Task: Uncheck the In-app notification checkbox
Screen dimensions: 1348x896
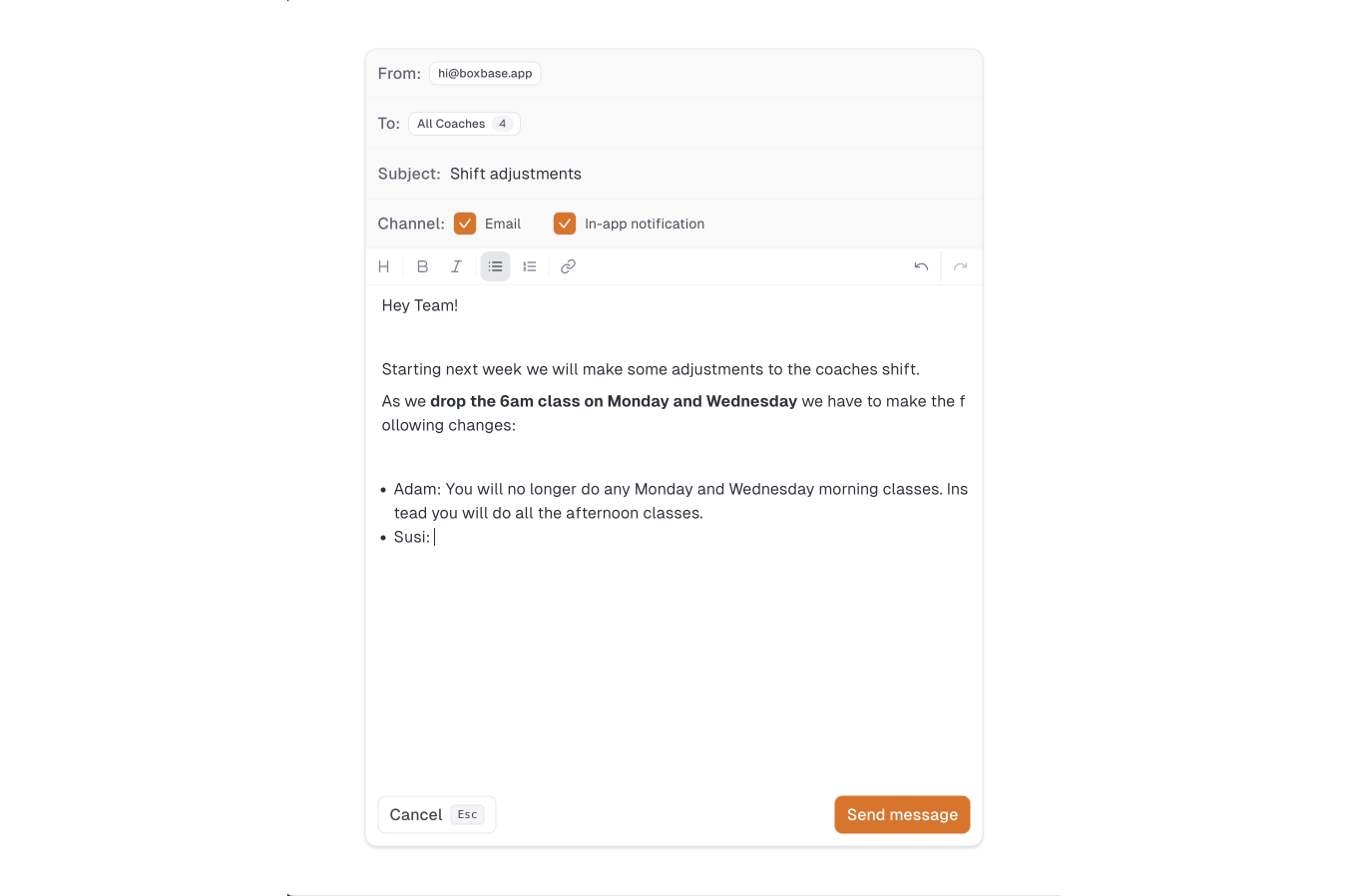Action: tap(565, 224)
